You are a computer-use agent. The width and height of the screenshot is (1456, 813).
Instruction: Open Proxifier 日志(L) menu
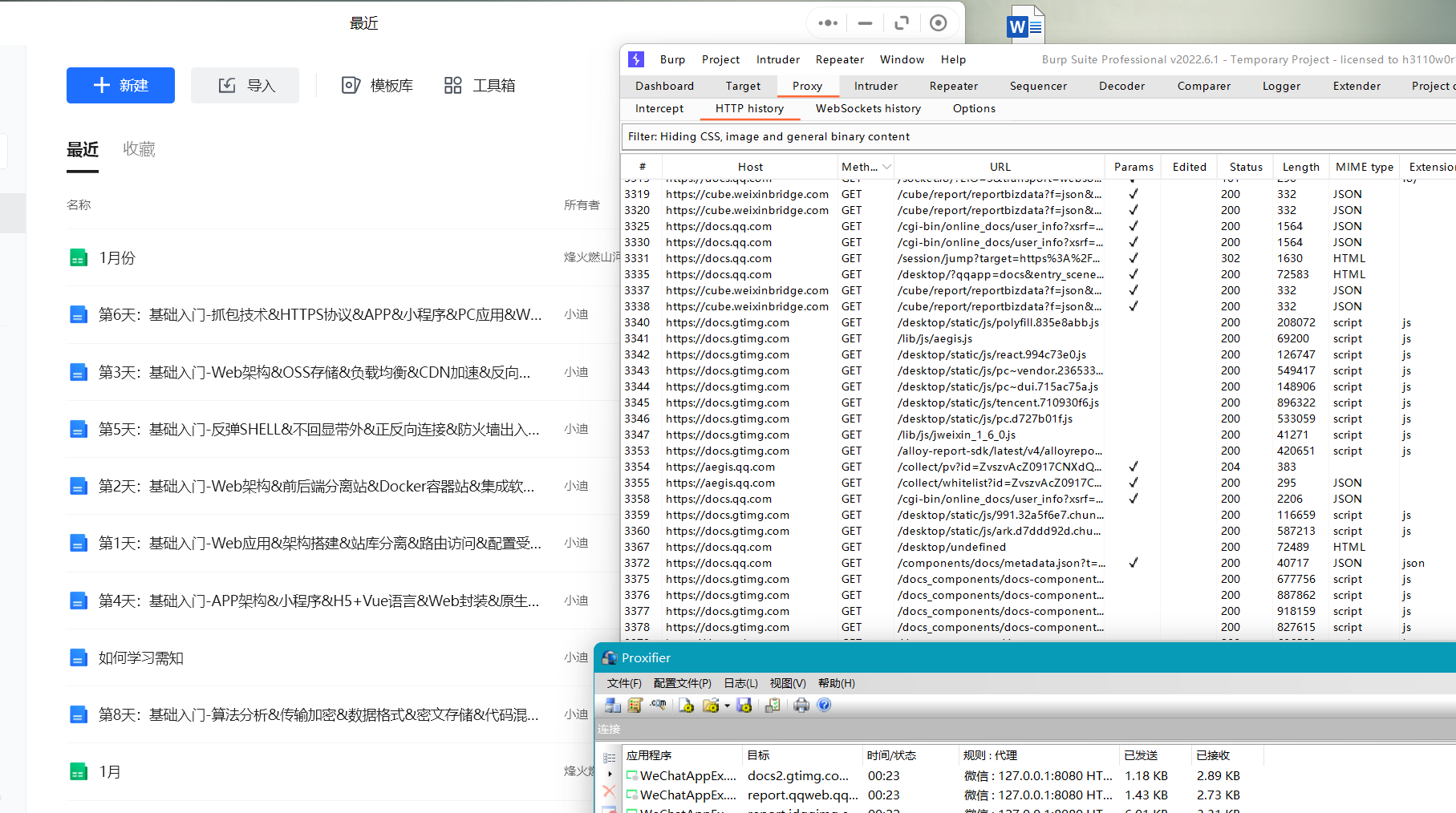pos(740,683)
